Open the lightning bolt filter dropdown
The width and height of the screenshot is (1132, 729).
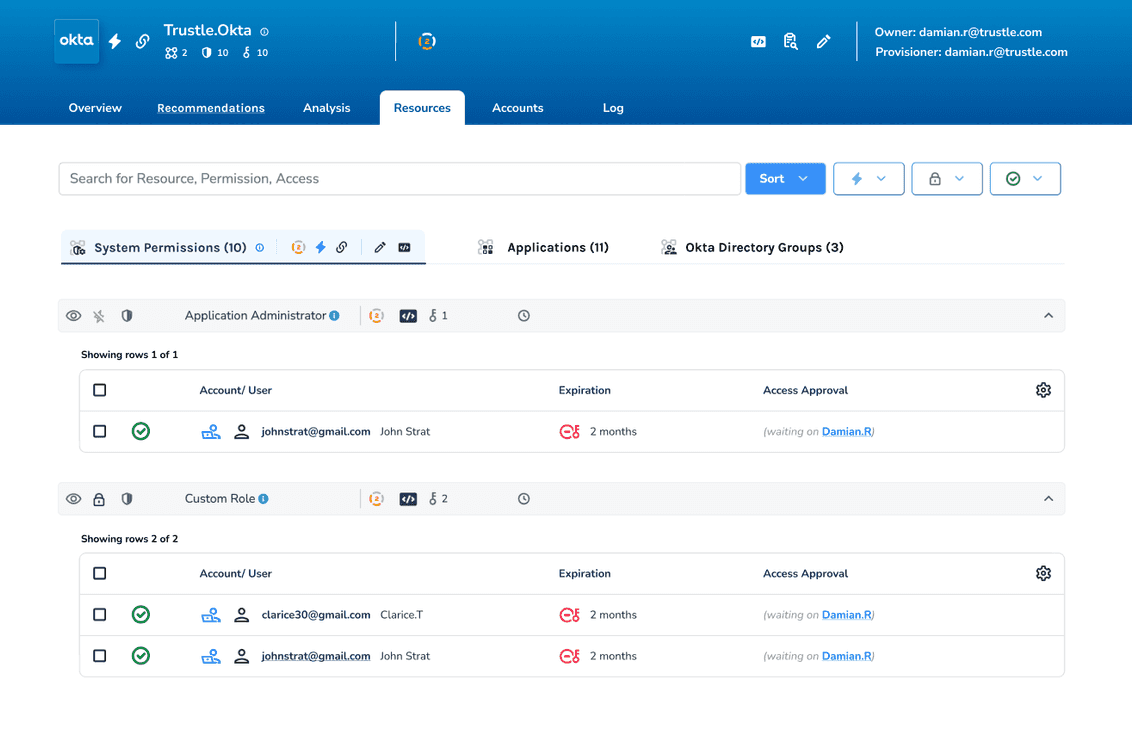tap(868, 179)
